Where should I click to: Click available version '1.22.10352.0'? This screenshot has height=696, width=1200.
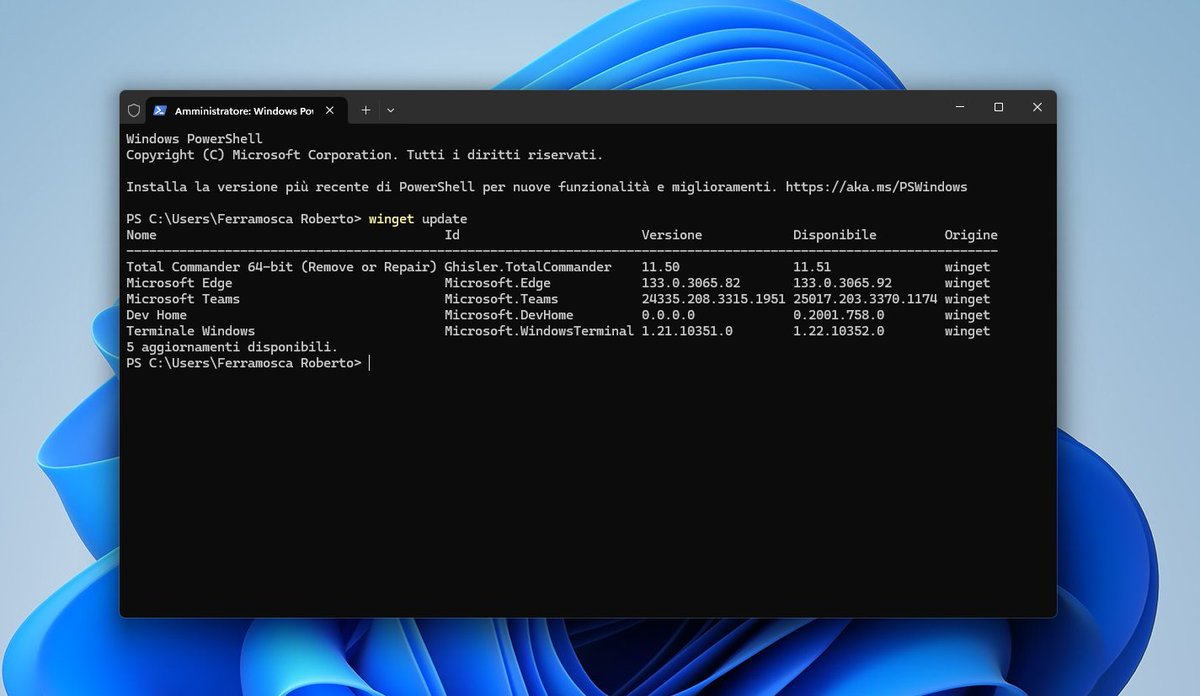839,331
